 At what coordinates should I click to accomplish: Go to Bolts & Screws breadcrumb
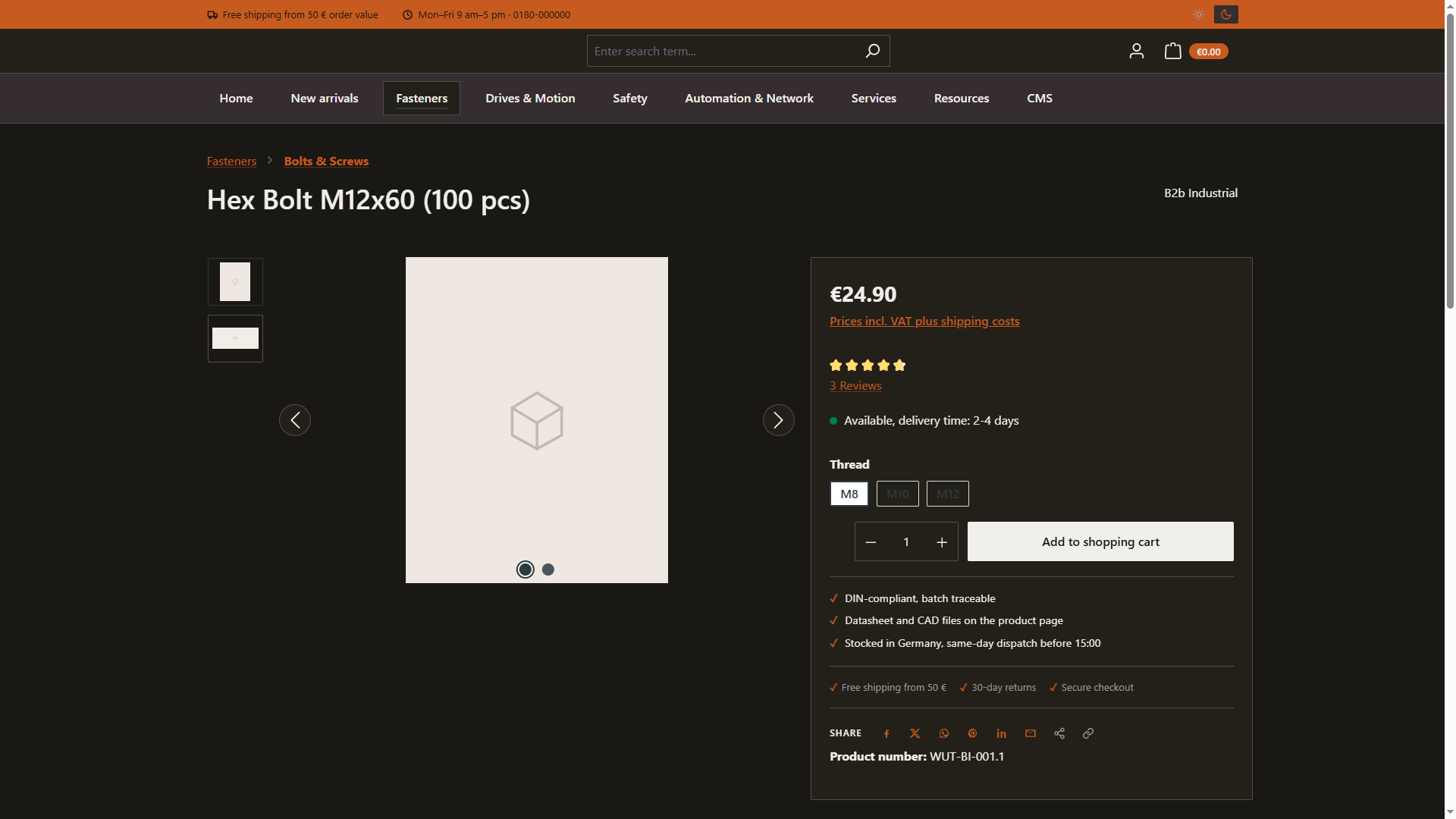tap(326, 161)
